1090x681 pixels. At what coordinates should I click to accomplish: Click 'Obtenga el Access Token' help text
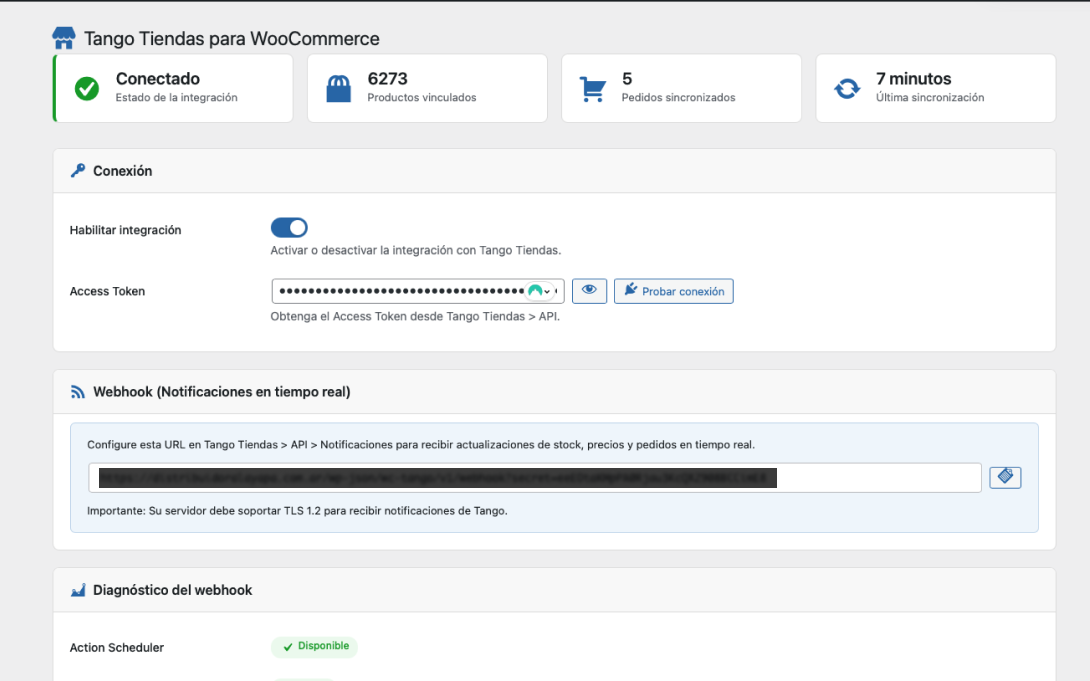click(415, 316)
